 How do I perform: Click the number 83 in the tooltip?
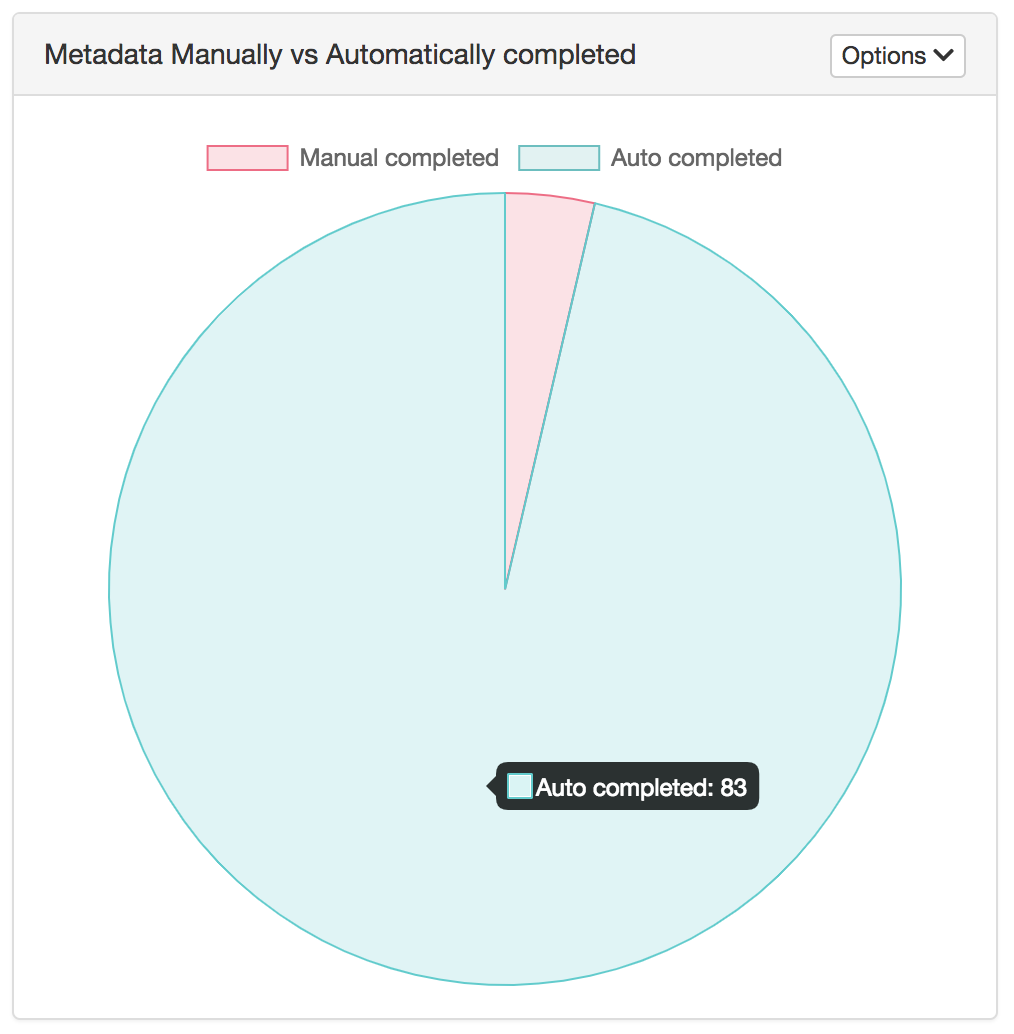point(733,788)
